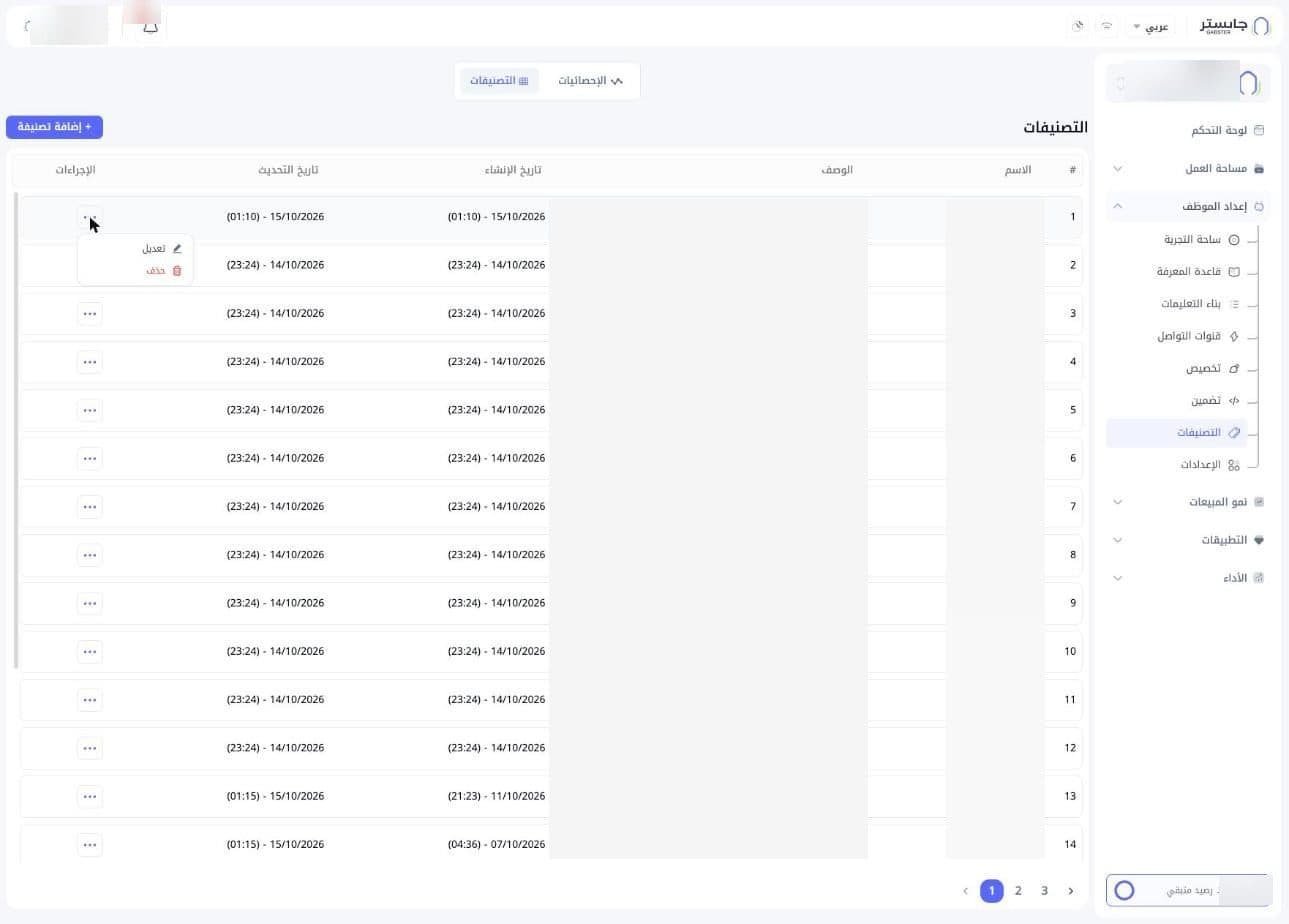Screen dimensions: 1289x924
Task: Select the Categories (التصنيفات) tab at the top
Action: pos(499,81)
